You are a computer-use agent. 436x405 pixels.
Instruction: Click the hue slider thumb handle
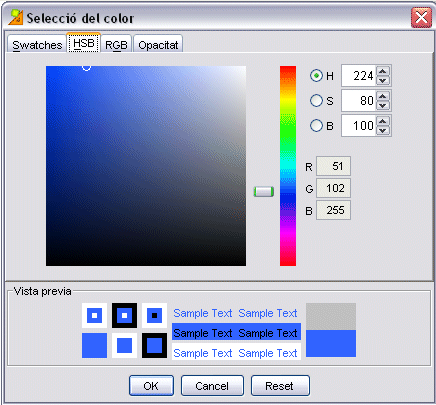pos(264,192)
